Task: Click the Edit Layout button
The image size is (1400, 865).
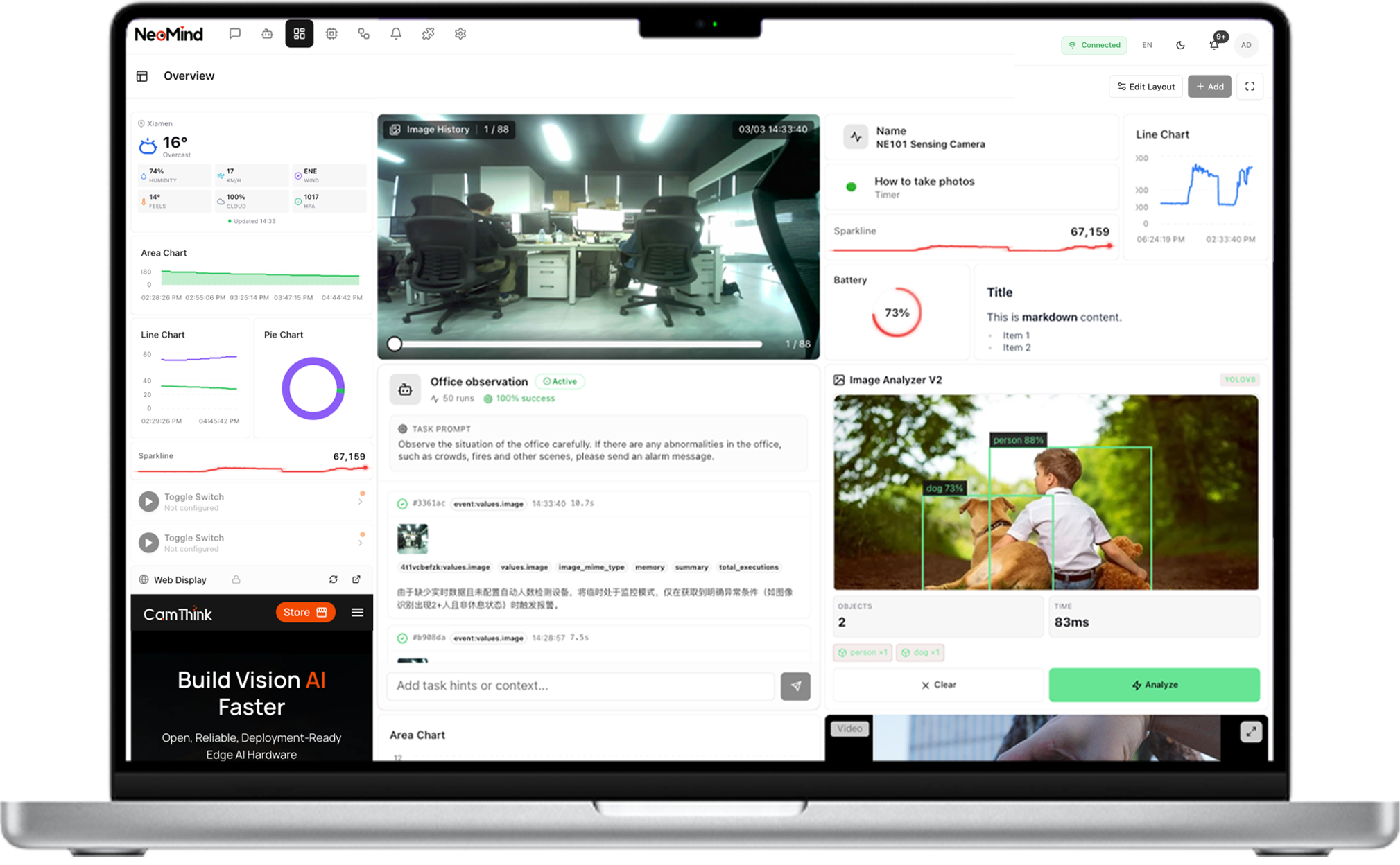Action: [x=1146, y=87]
